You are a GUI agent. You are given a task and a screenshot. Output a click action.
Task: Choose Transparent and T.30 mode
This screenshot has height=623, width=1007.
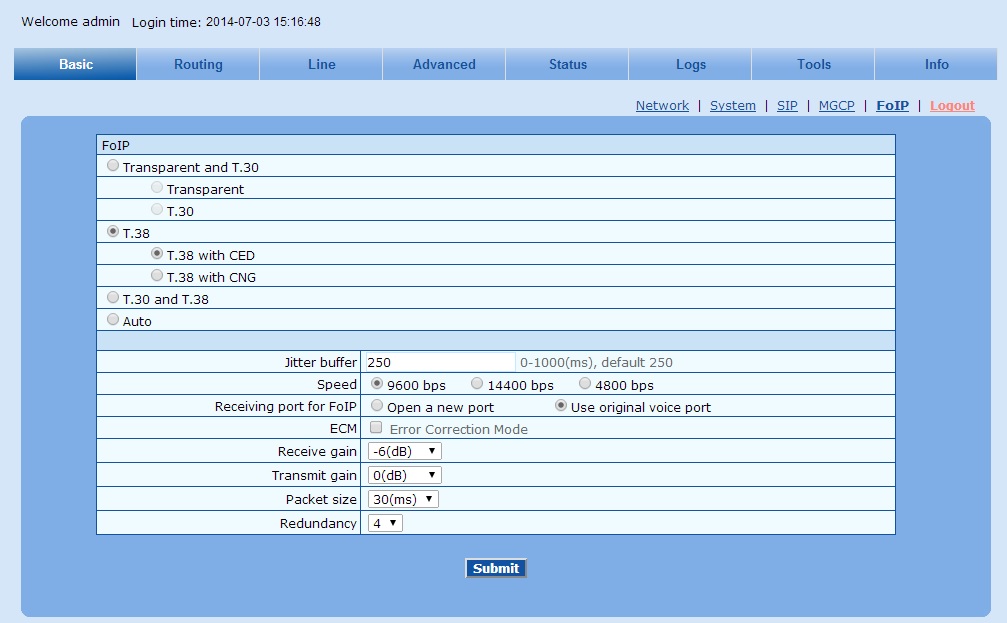click(113, 166)
